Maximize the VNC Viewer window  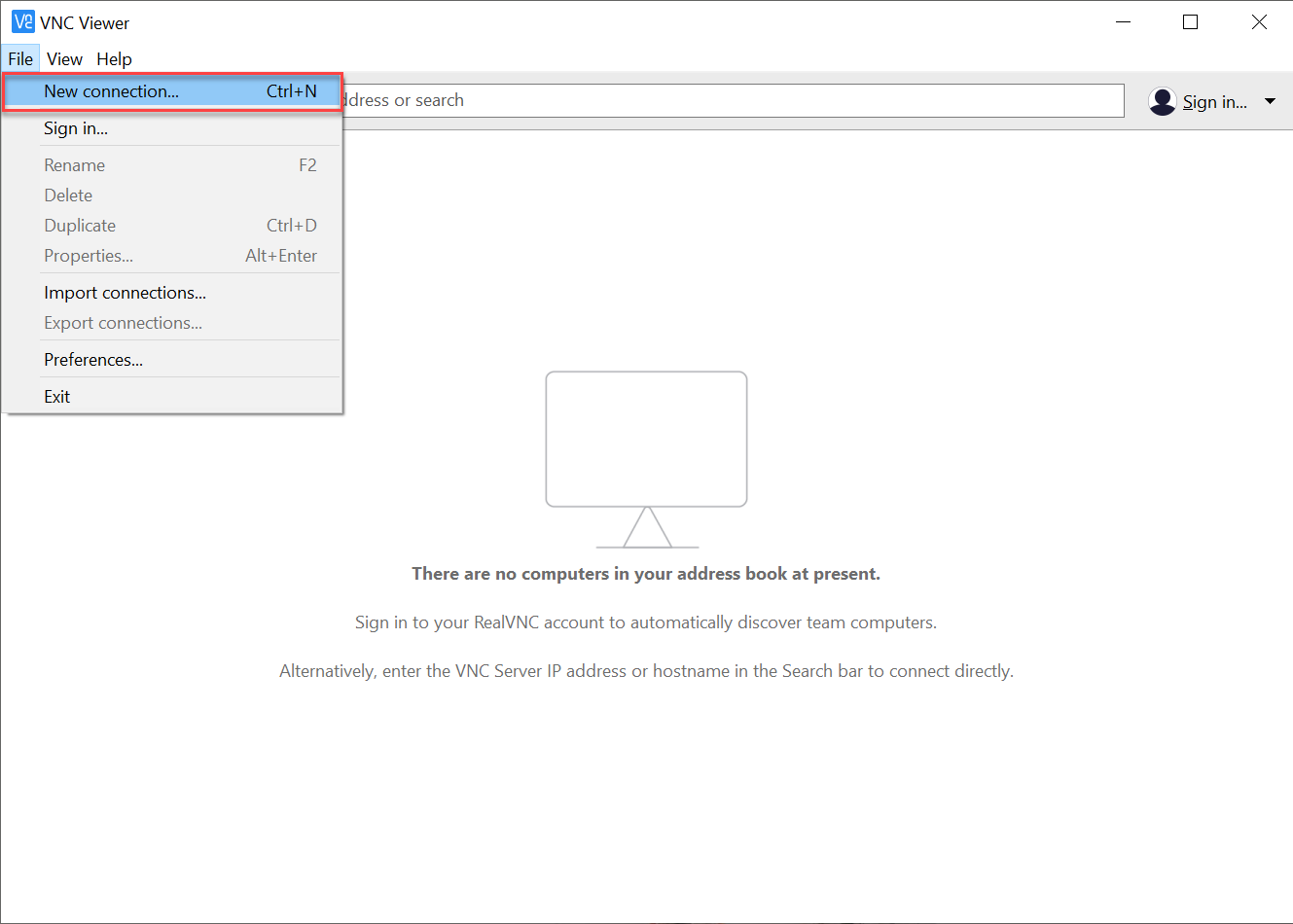click(1190, 21)
